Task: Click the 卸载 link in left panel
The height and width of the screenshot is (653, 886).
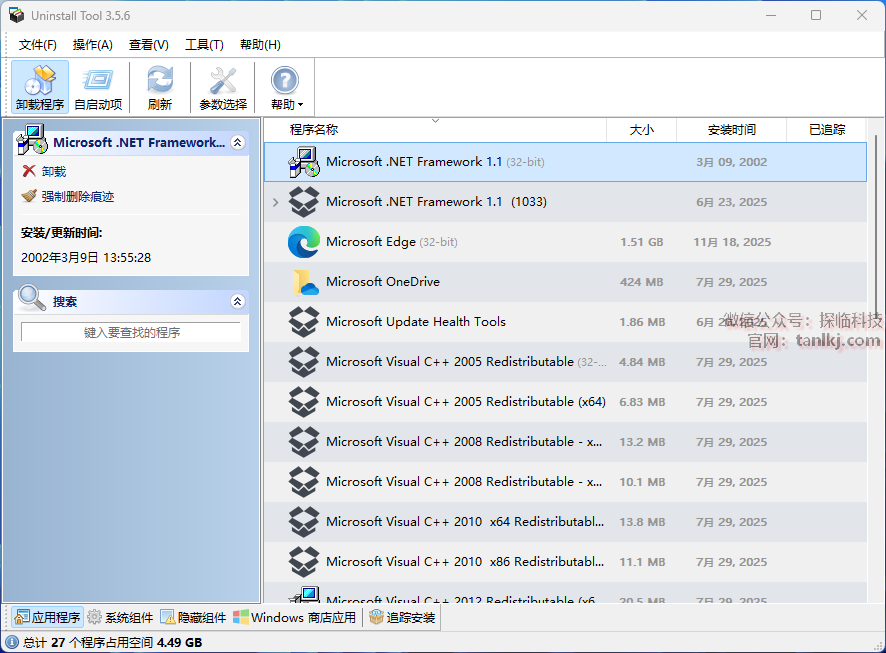Action: (x=54, y=171)
